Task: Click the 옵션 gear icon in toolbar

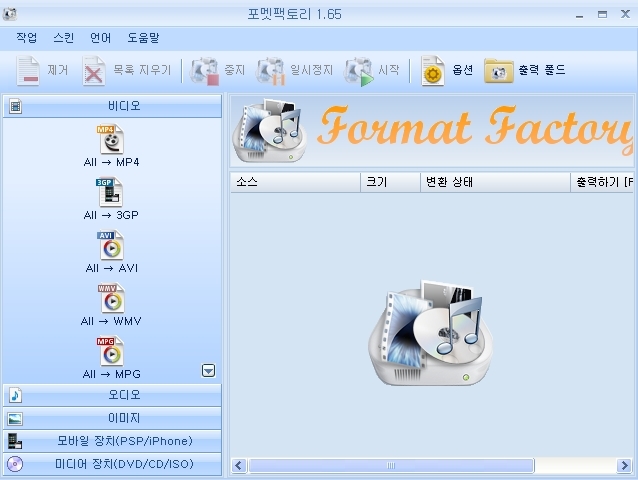Action: tap(433, 71)
